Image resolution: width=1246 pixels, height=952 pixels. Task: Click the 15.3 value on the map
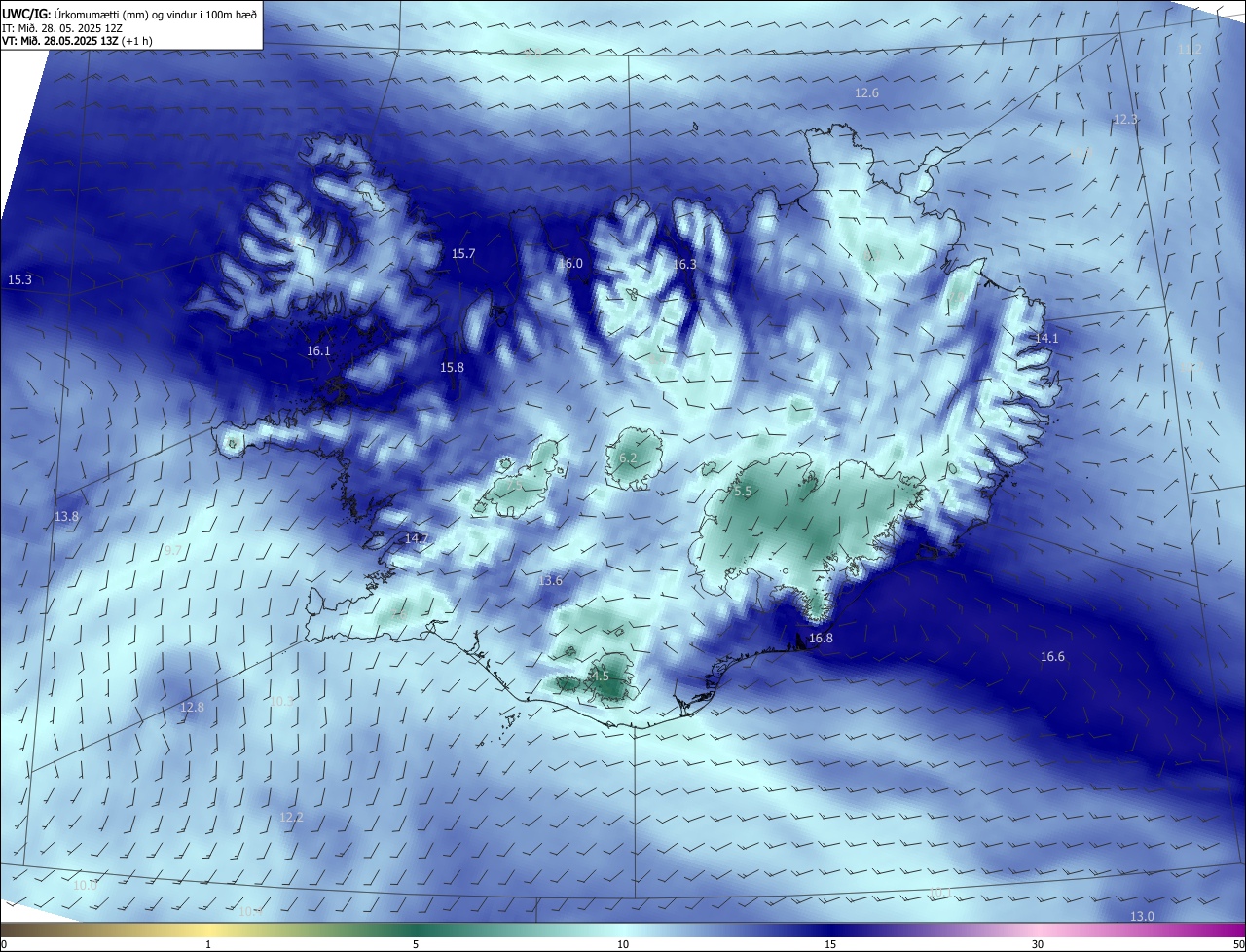tap(19, 280)
